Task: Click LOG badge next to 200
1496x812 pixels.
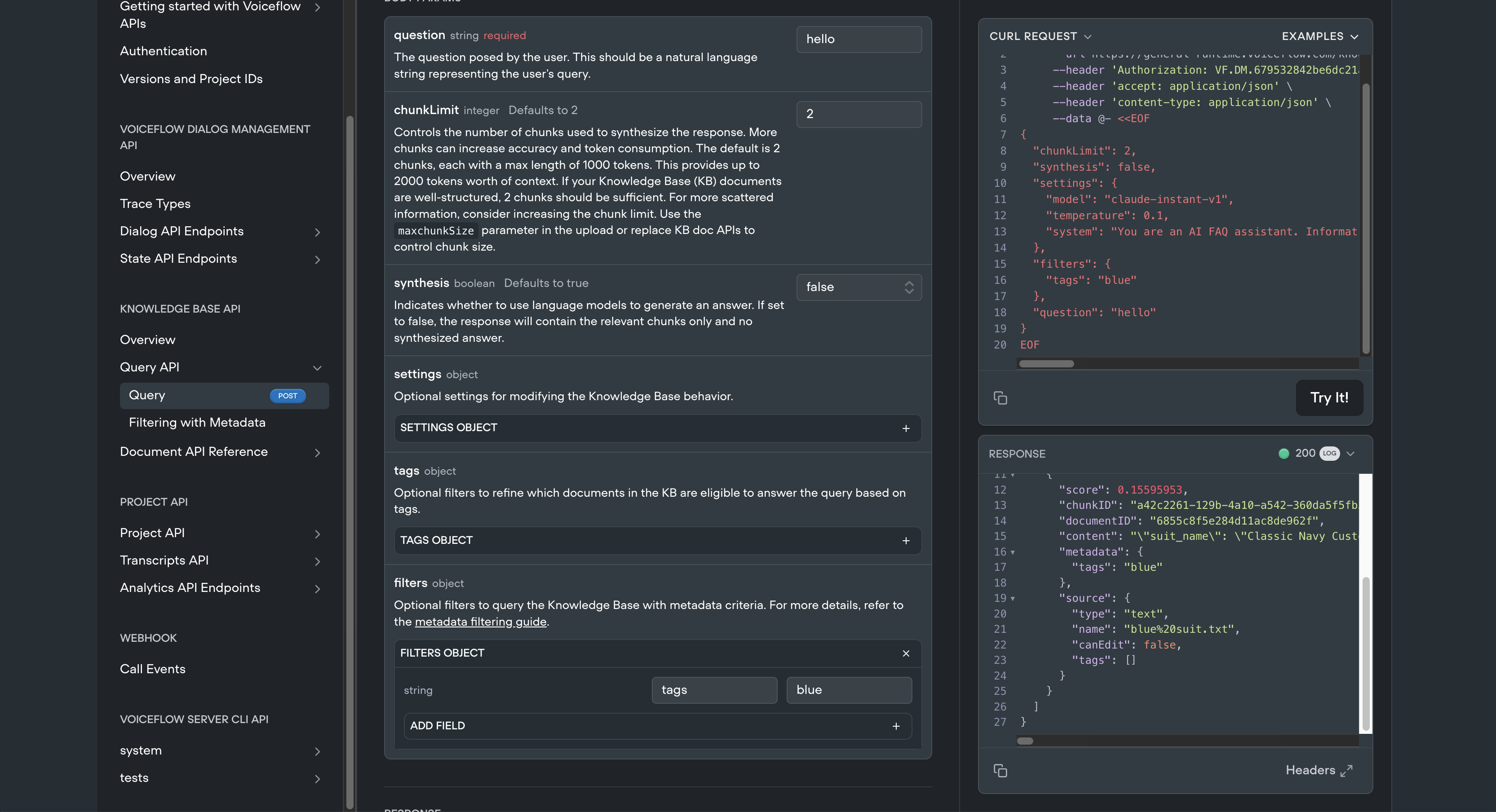Action: click(x=1329, y=453)
